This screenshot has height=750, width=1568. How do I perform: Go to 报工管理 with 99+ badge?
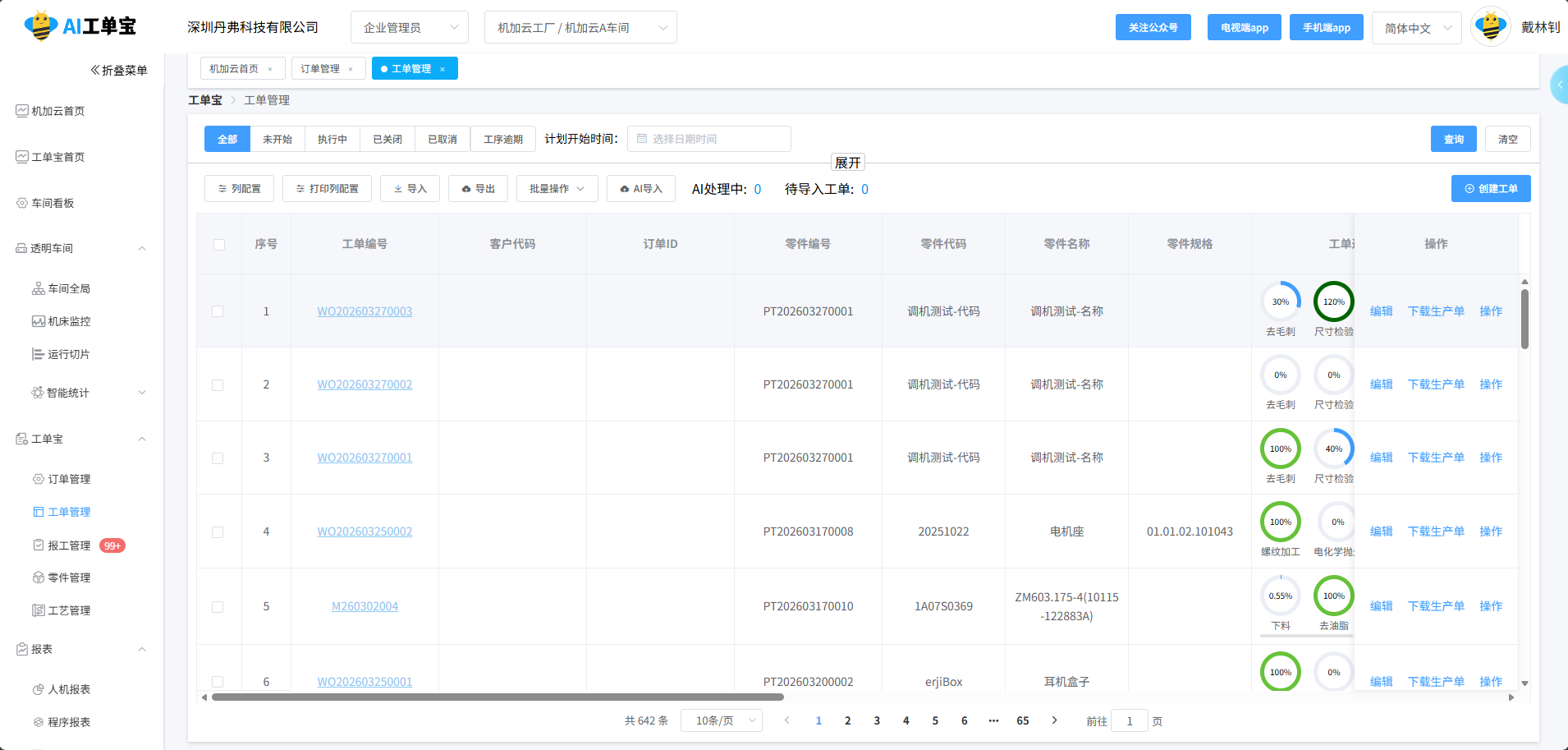tap(69, 545)
